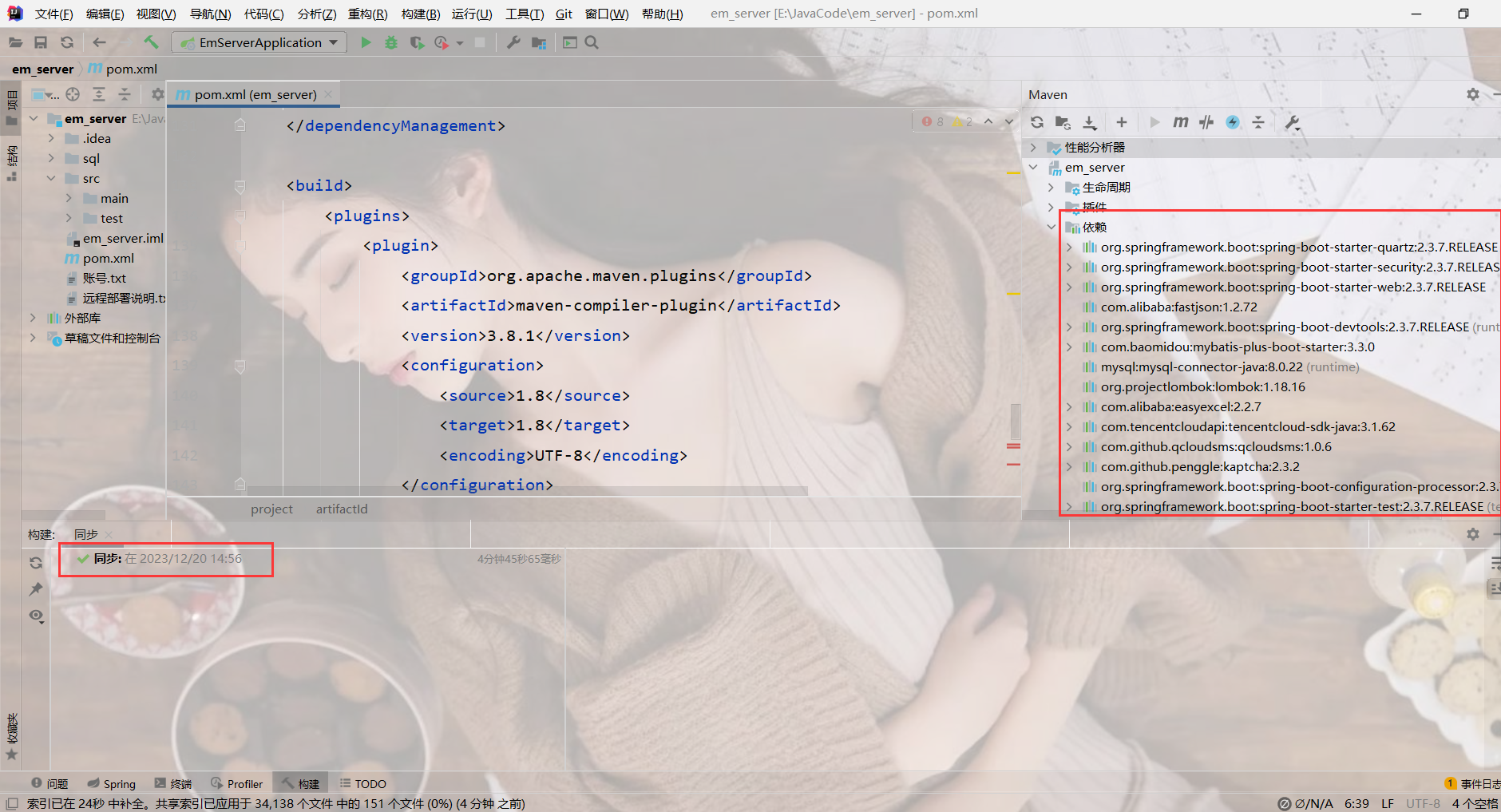The width and height of the screenshot is (1501, 812).
Task: Execute Maven goal 'm' icon
Action: (1181, 122)
